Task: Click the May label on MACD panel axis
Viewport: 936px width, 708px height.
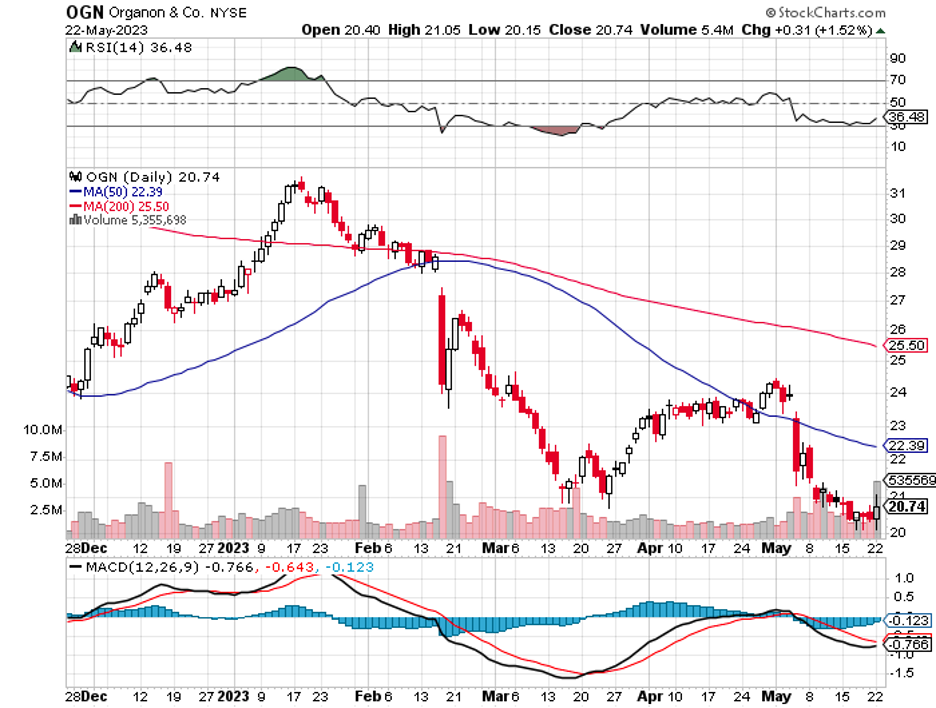Action: coord(776,696)
